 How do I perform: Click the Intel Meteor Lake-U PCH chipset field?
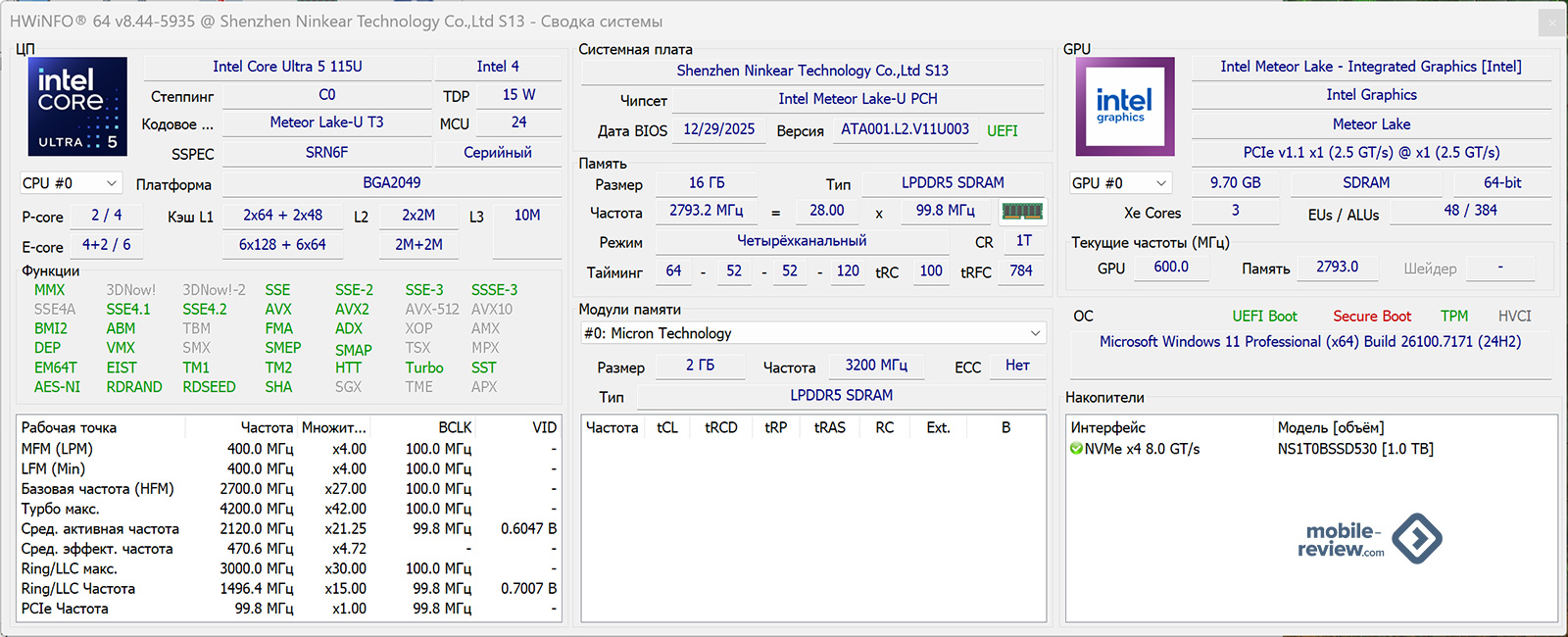click(x=857, y=99)
